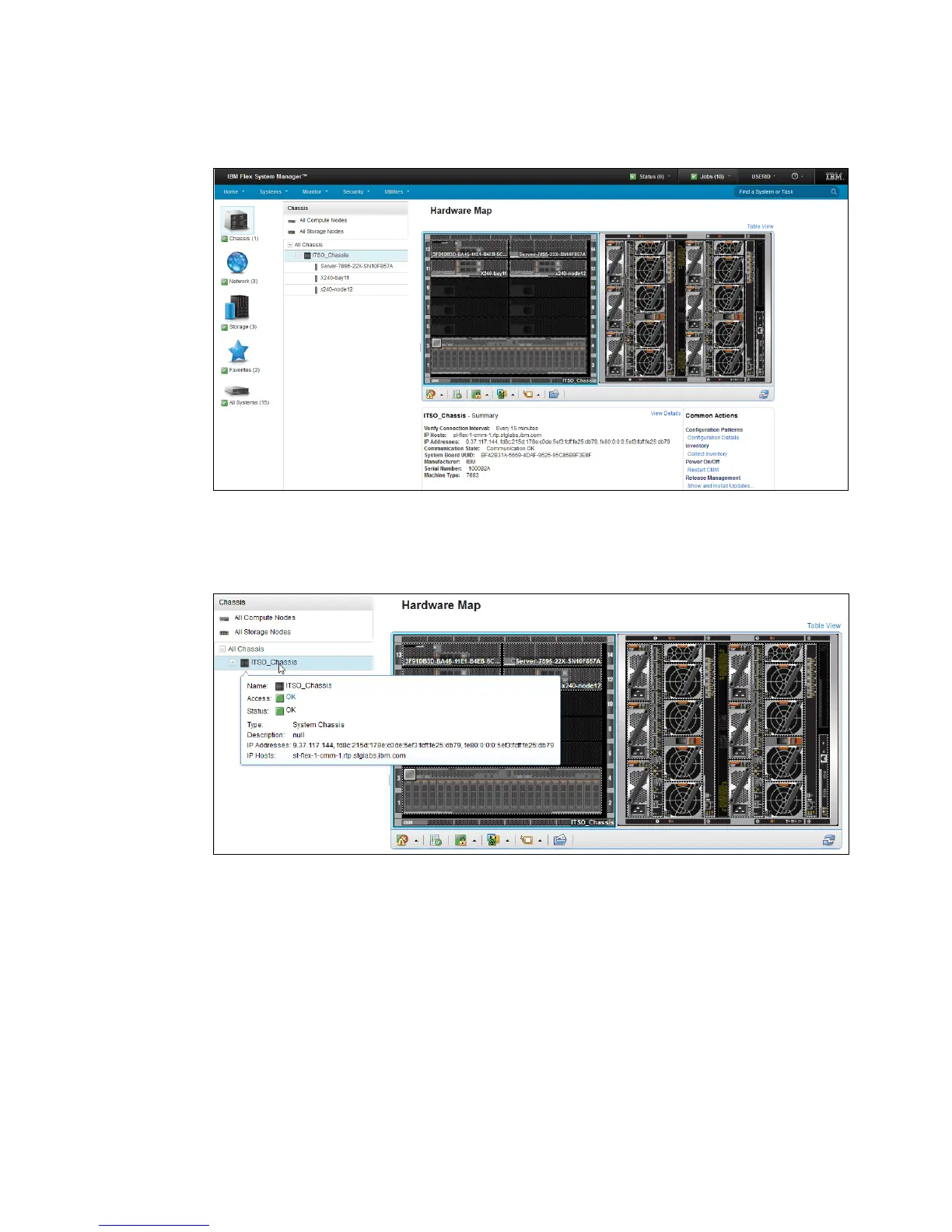Open the Show and Install Updates link

(x=720, y=485)
